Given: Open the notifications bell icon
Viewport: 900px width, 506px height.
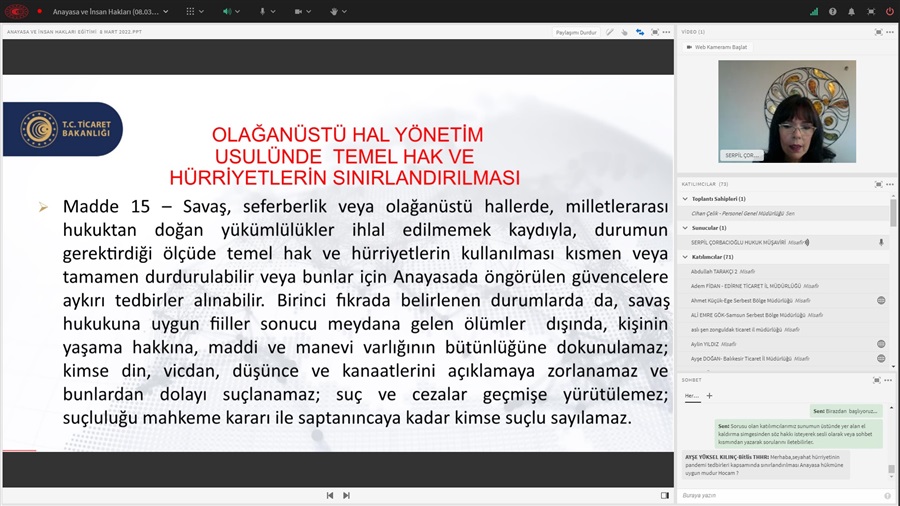Looking at the screenshot, I should (x=852, y=11).
